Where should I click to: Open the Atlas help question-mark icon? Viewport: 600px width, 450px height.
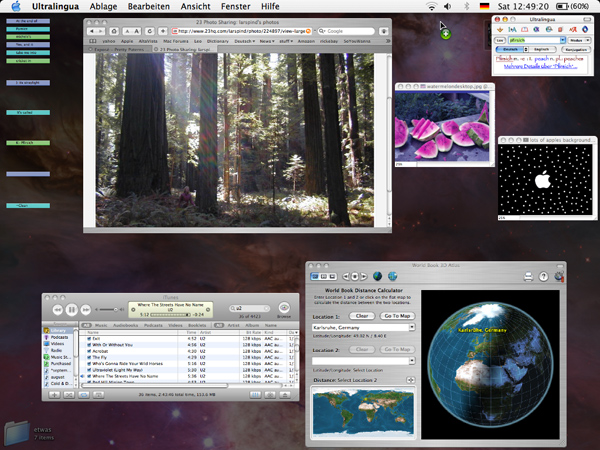543,276
